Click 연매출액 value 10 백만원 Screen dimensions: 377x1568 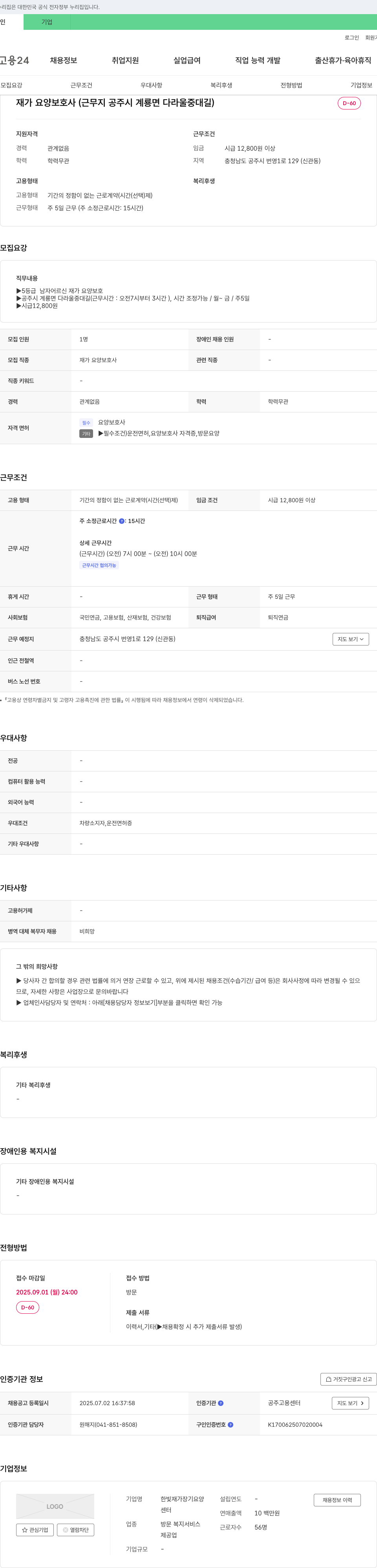coord(267,1513)
